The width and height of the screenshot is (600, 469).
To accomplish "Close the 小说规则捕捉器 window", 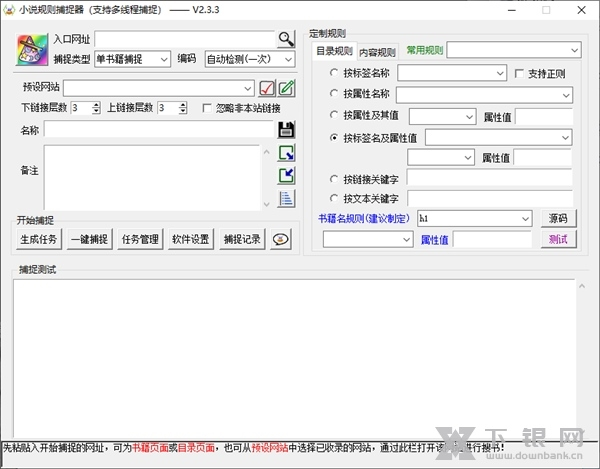I will (581, 10).
